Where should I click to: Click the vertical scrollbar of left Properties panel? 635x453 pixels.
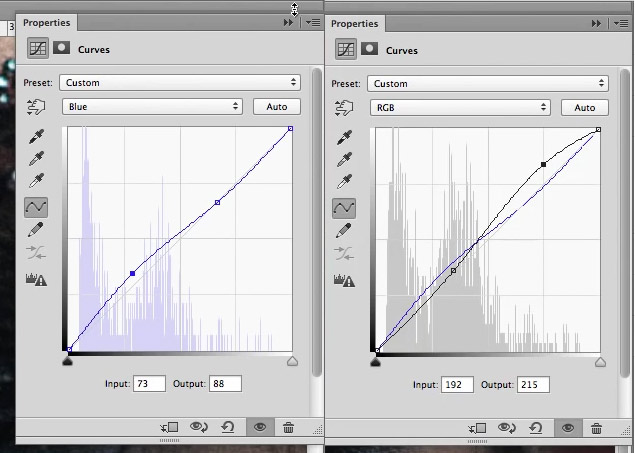317,223
